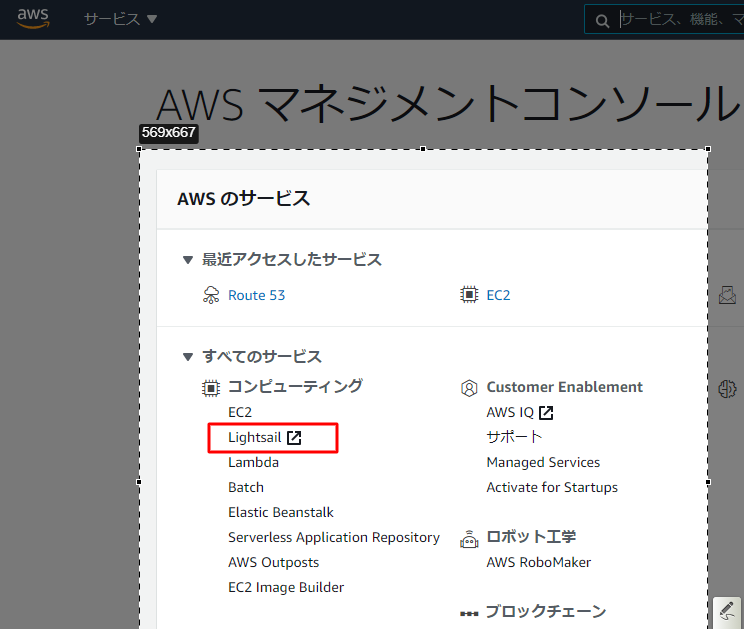744x629 pixels.
Task: Open Serverless Application Repository
Action: (333, 537)
